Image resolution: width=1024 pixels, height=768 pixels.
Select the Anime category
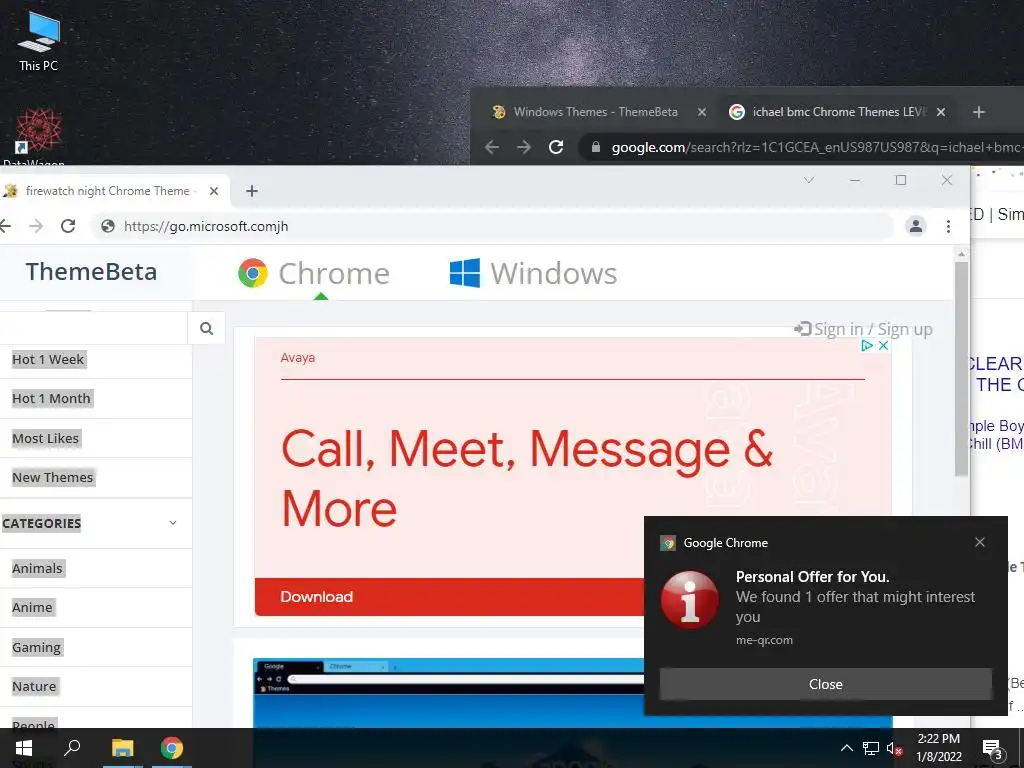(32, 607)
